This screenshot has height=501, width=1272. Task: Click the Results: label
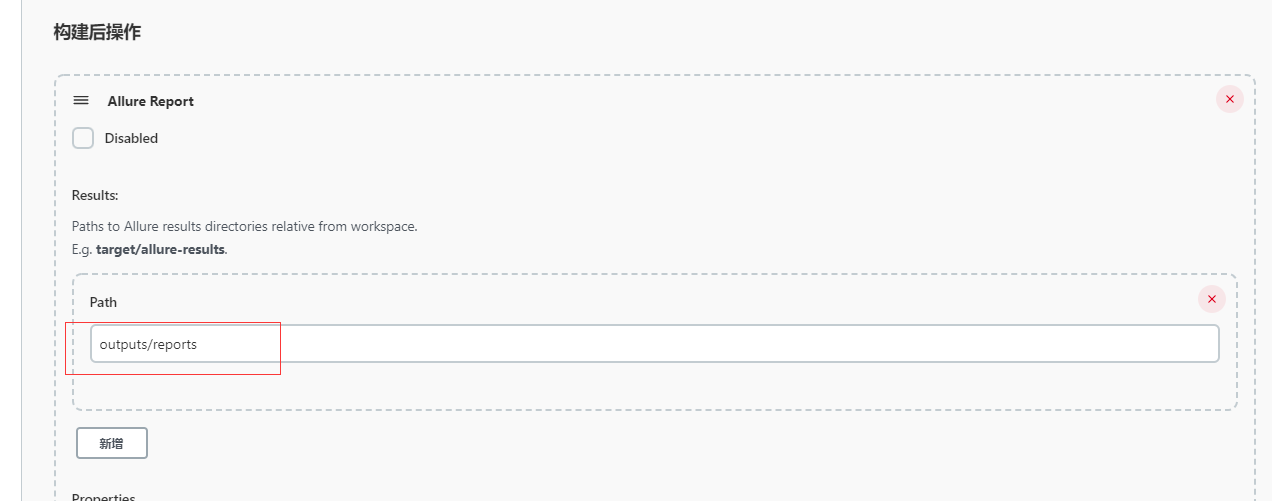point(95,195)
